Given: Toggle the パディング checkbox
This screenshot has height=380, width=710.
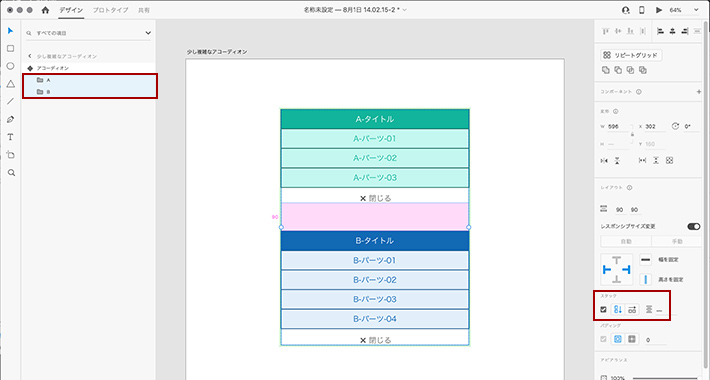Looking at the screenshot, I should [604, 339].
